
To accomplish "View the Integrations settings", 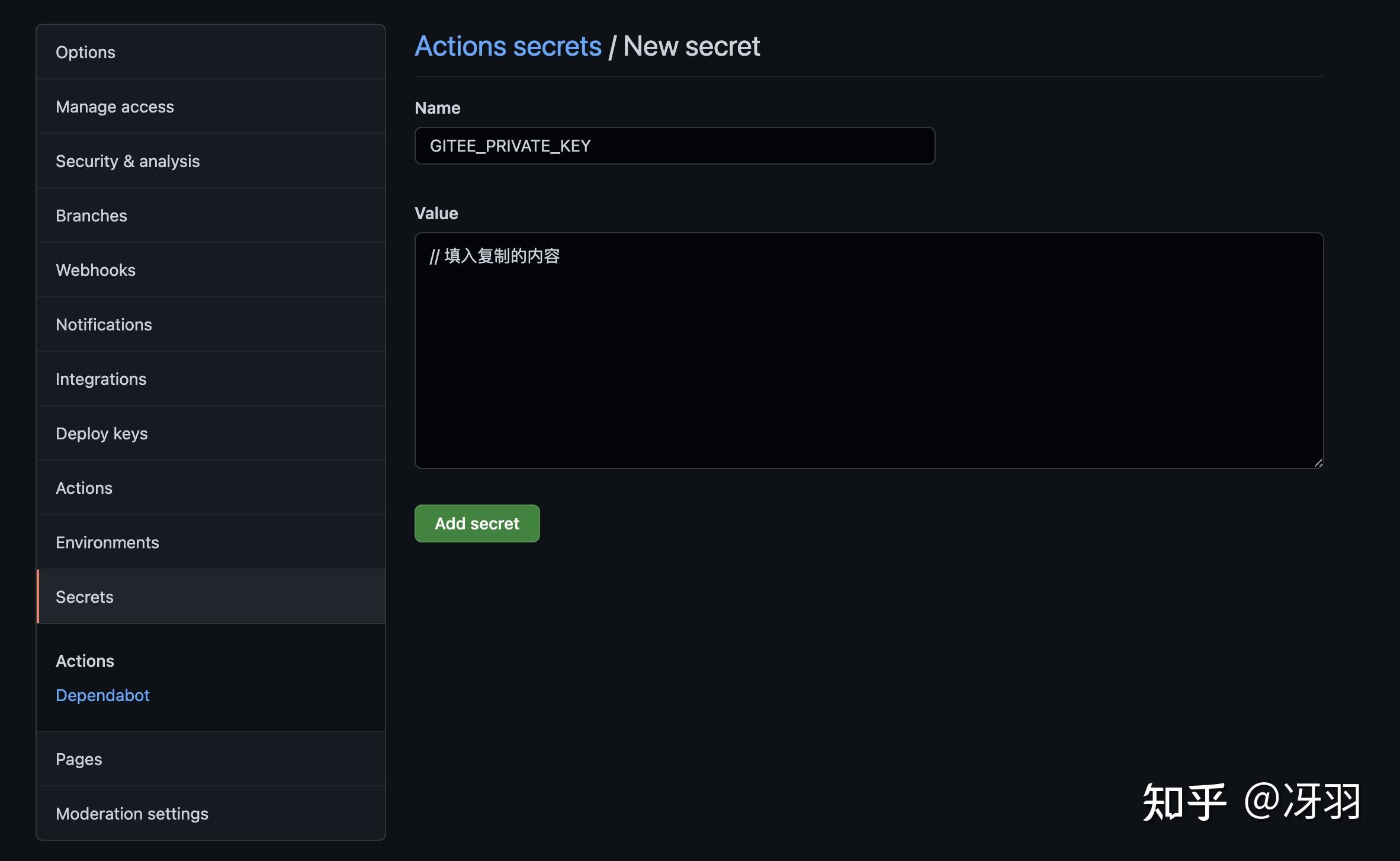I will 101,379.
